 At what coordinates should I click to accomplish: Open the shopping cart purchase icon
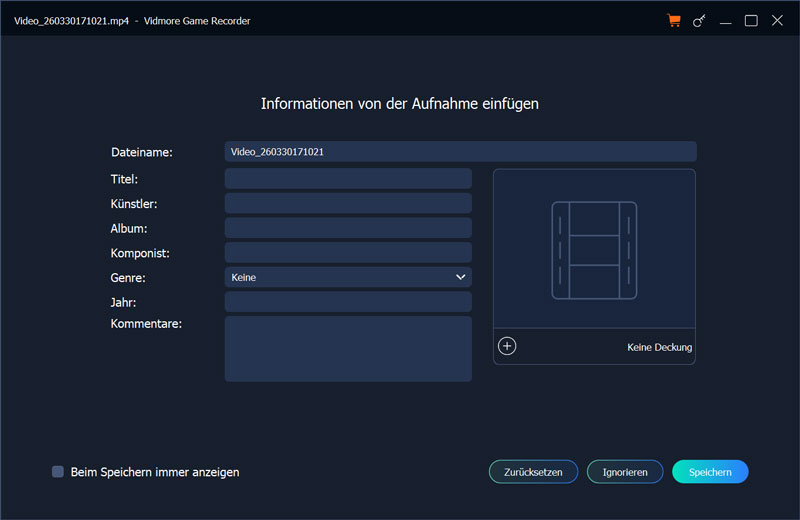(674, 21)
